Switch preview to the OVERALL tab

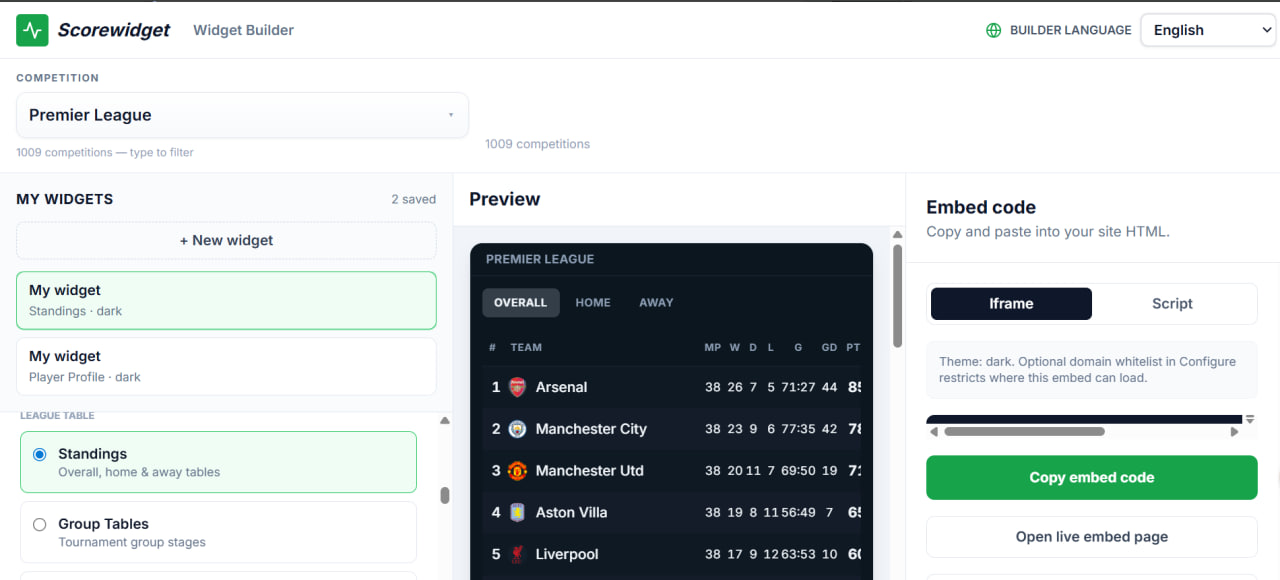tap(521, 302)
